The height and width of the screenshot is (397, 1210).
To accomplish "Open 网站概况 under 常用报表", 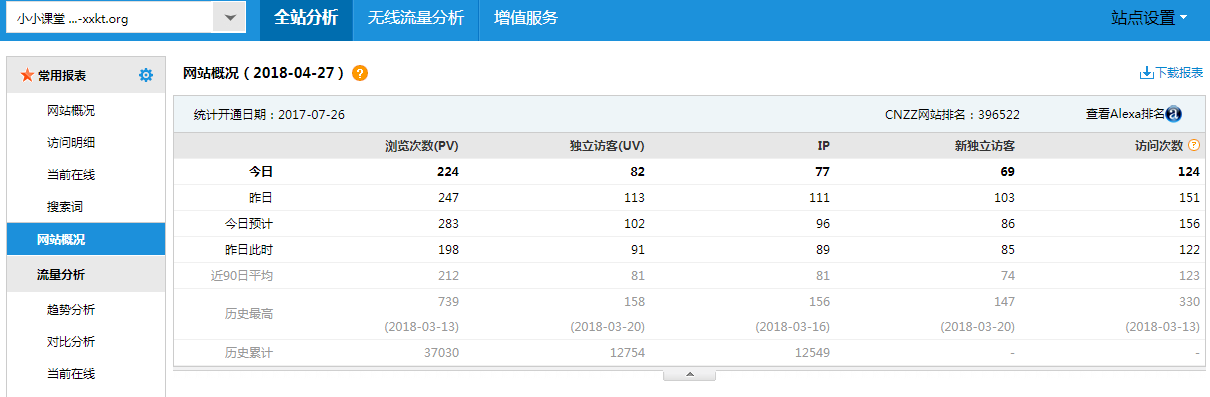I will click(71, 110).
